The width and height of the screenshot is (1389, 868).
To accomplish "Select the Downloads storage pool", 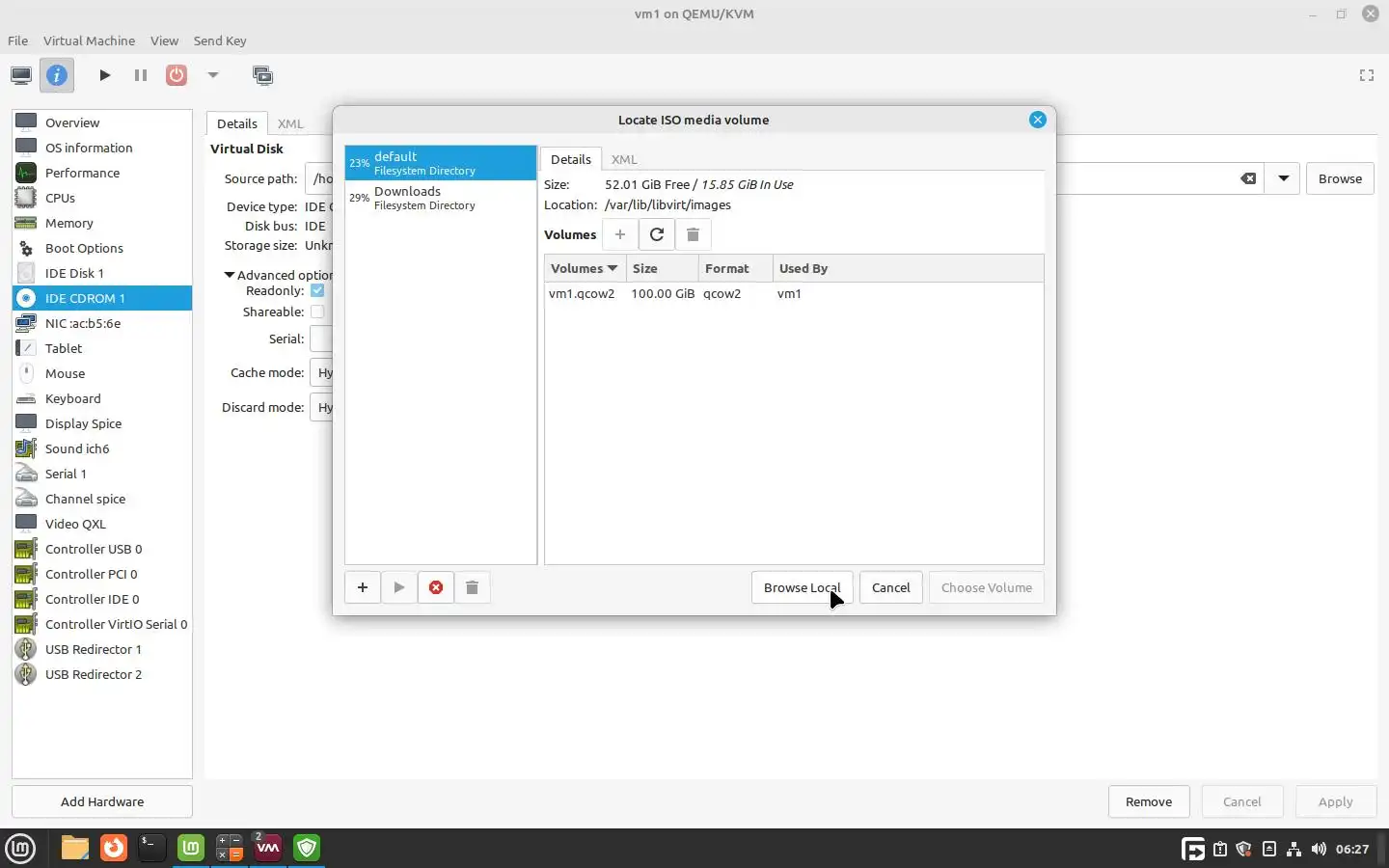I will [441, 198].
